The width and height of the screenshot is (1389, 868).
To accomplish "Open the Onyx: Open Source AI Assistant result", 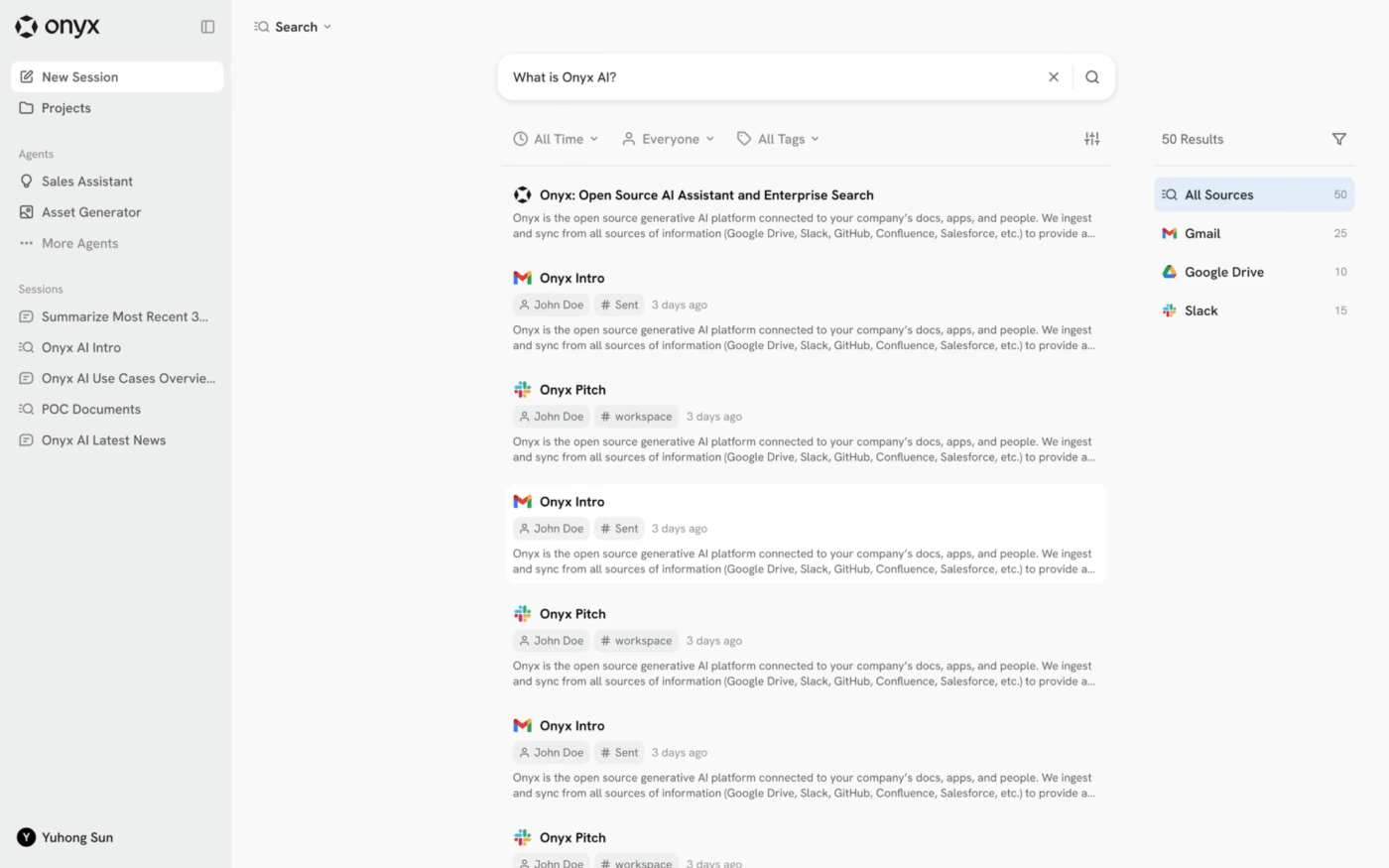I will pos(706,195).
